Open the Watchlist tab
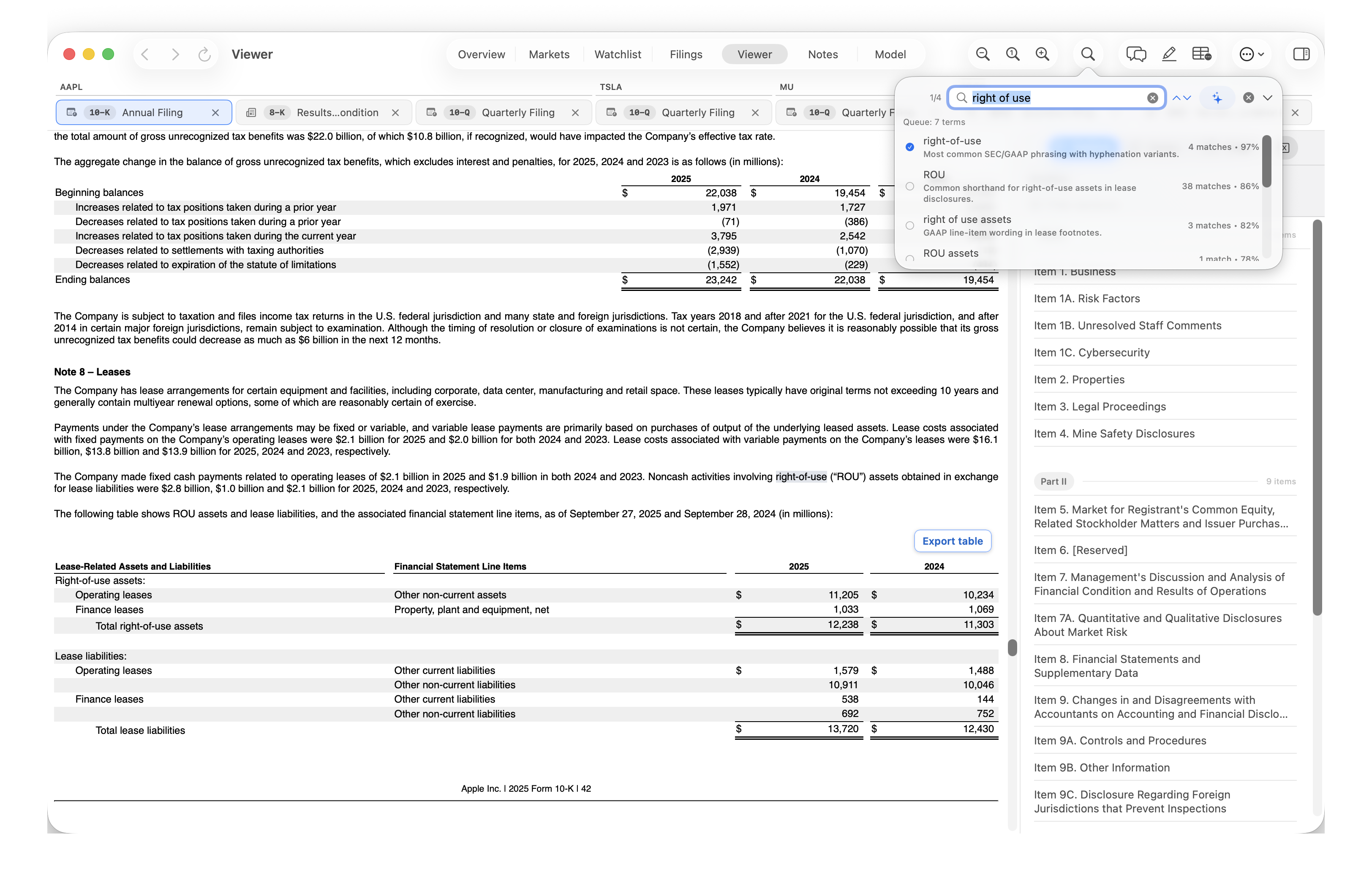The height and width of the screenshot is (896, 1372). click(x=618, y=54)
